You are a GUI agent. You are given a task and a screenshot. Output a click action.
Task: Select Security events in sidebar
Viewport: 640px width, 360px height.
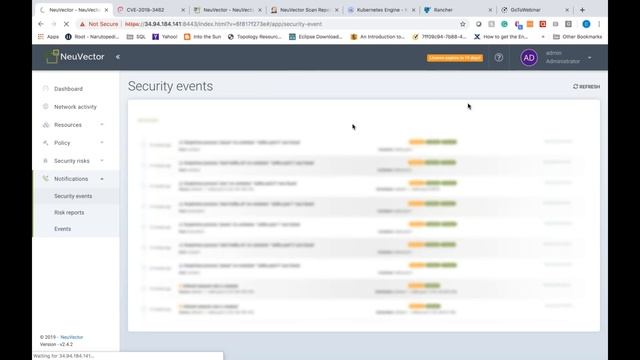(x=73, y=196)
